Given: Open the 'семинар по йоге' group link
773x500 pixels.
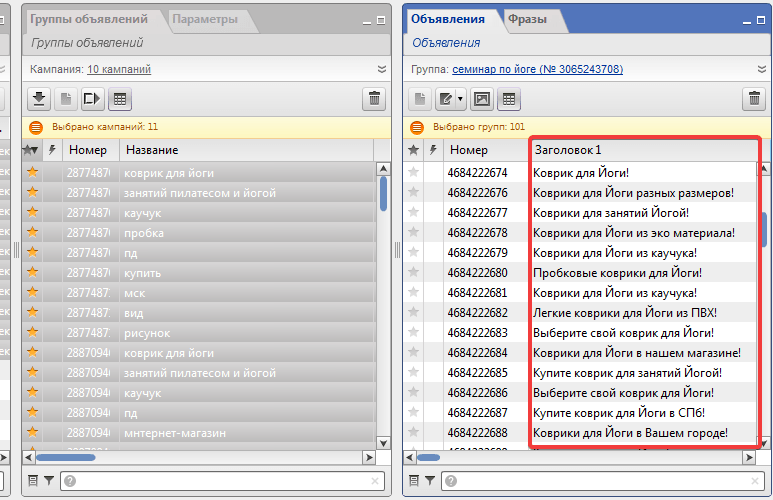Looking at the screenshot, I should [537, 69].
